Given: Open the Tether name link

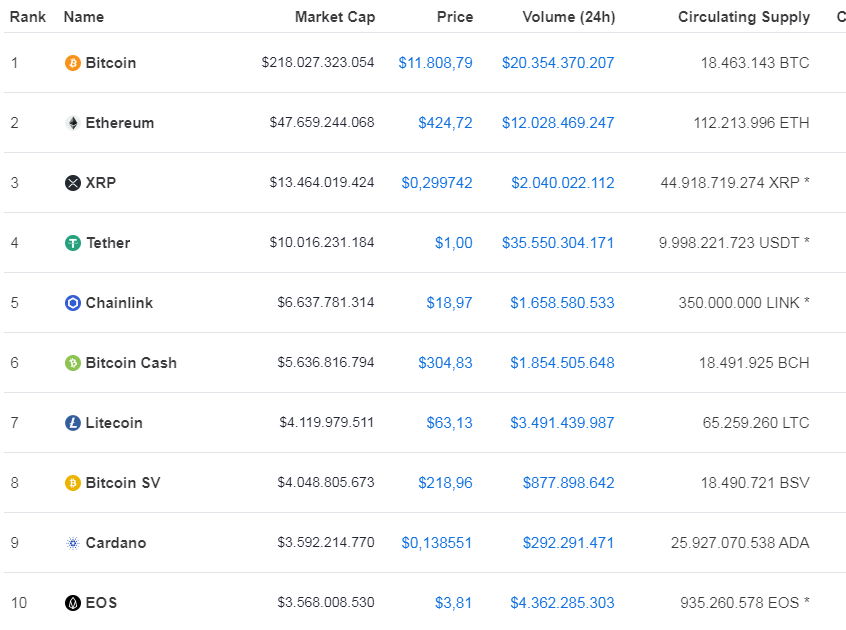Looking at the screenshot, I should [x=108, y=243].
